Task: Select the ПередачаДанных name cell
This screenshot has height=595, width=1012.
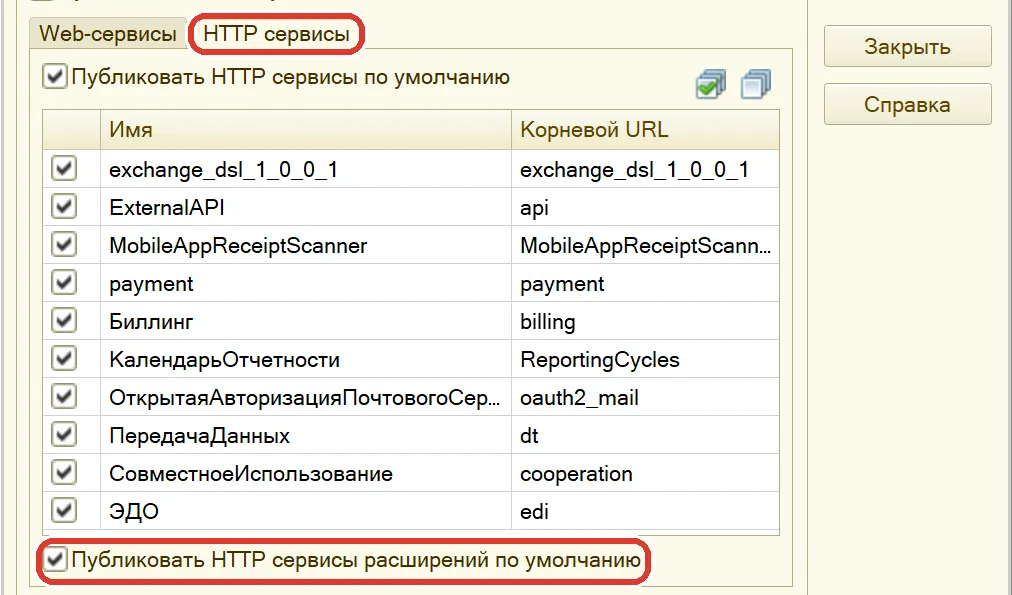Action: [306, 436]
